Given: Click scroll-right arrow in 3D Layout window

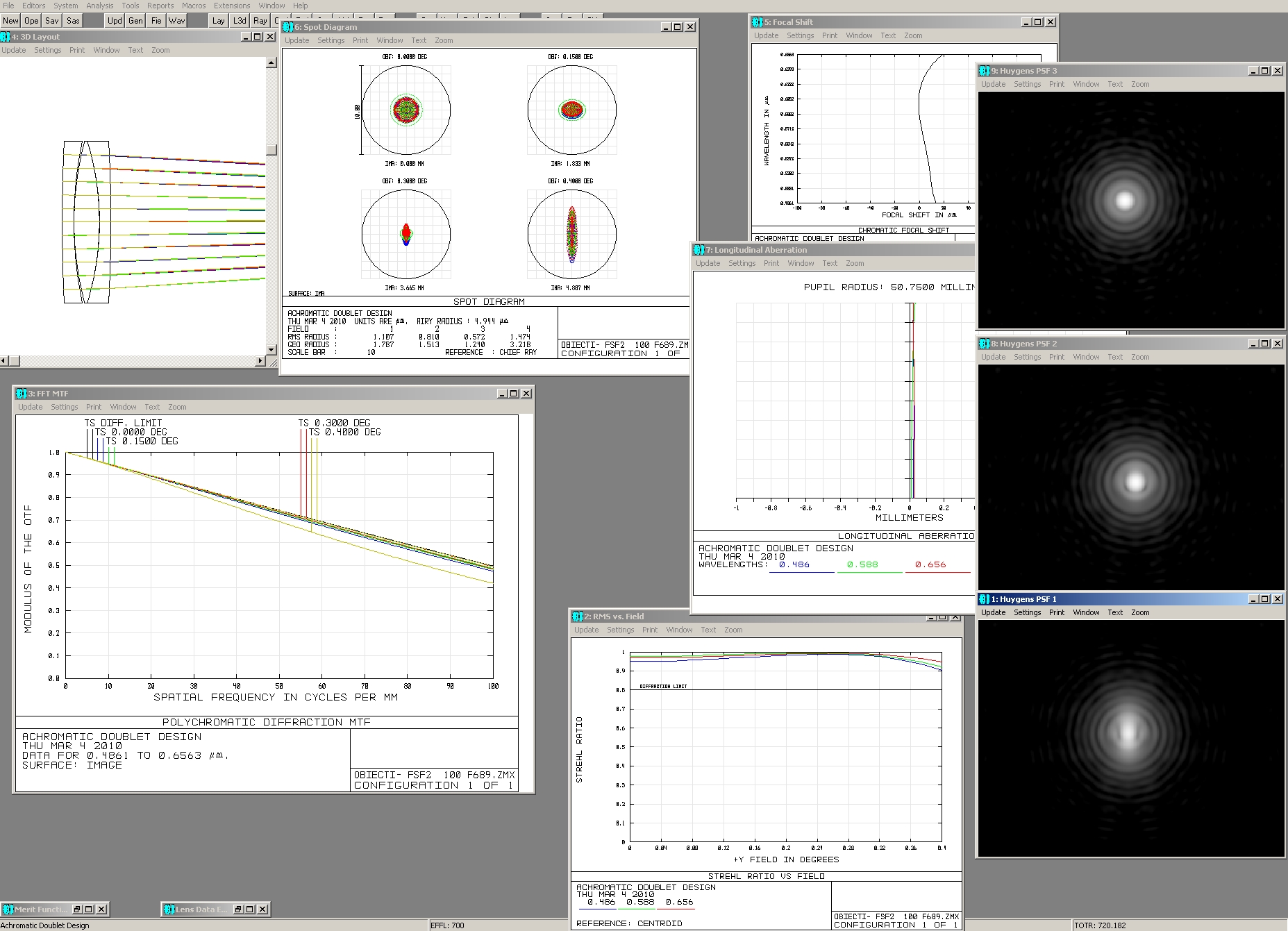Looking at the screenshot, I should pos(261,361).
